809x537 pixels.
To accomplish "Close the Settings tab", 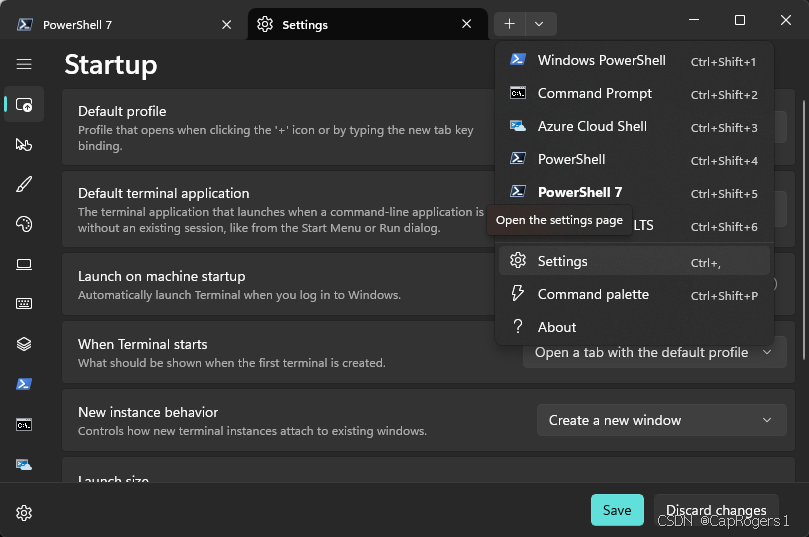I will click(x=466, y=24).
